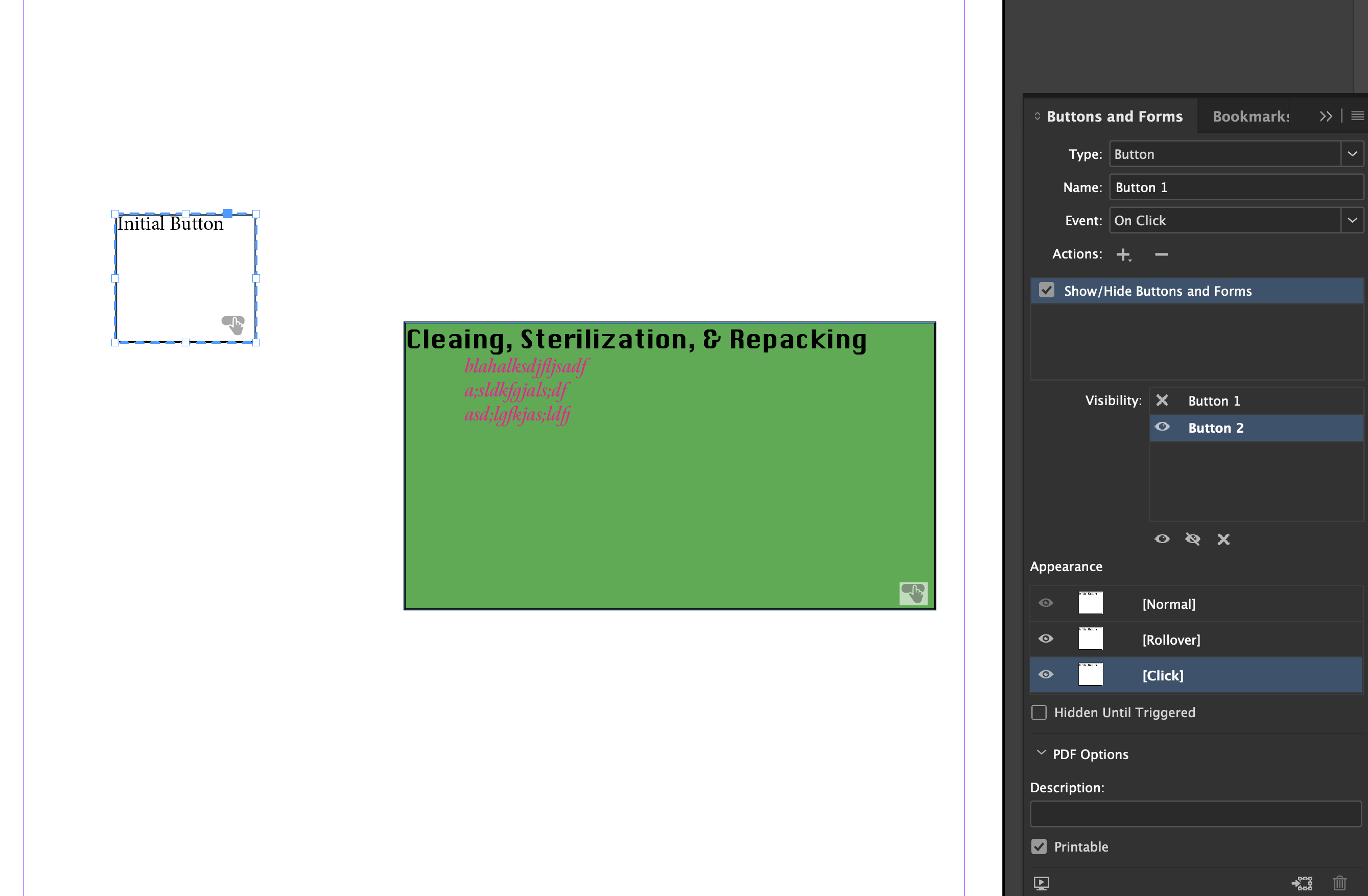Viewport: 1368px width, 896px height.
Task: Click the minus icon to remove the action
Action: [x=1162, y=254]
